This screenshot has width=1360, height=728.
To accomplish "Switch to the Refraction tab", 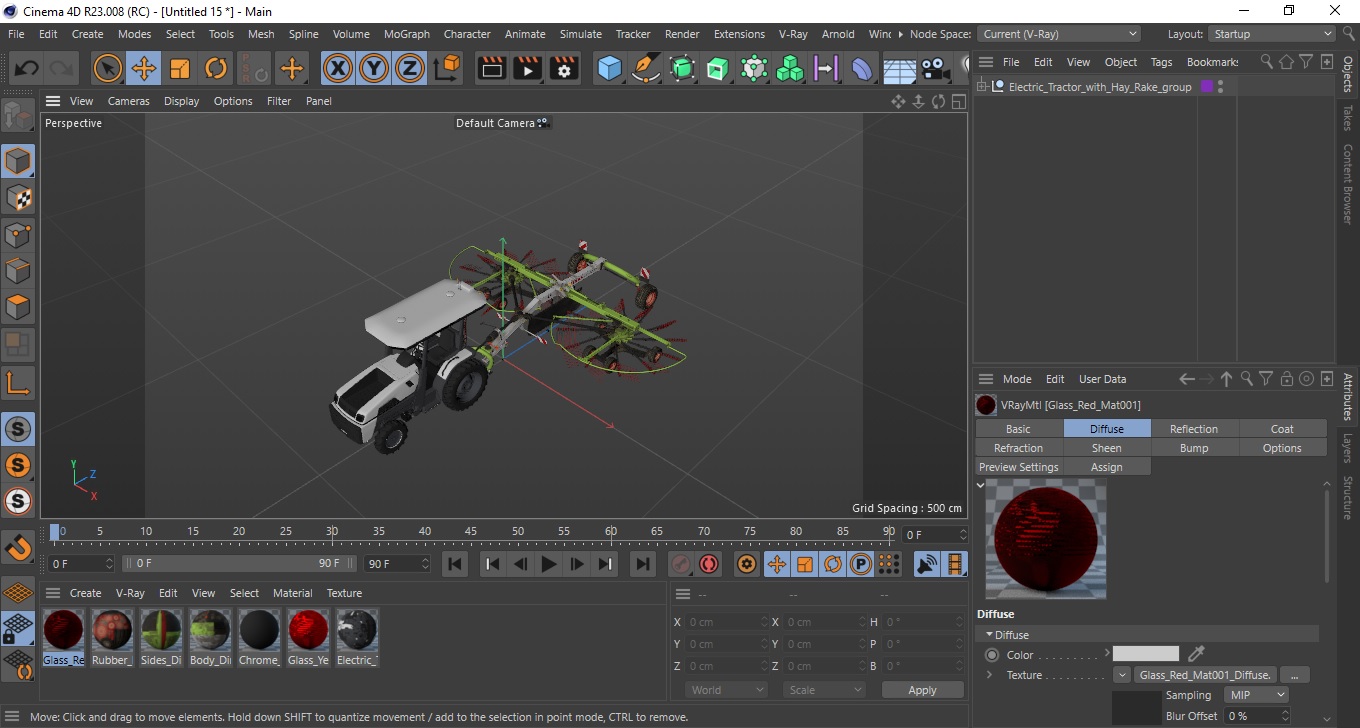I will click(1018, 448).
